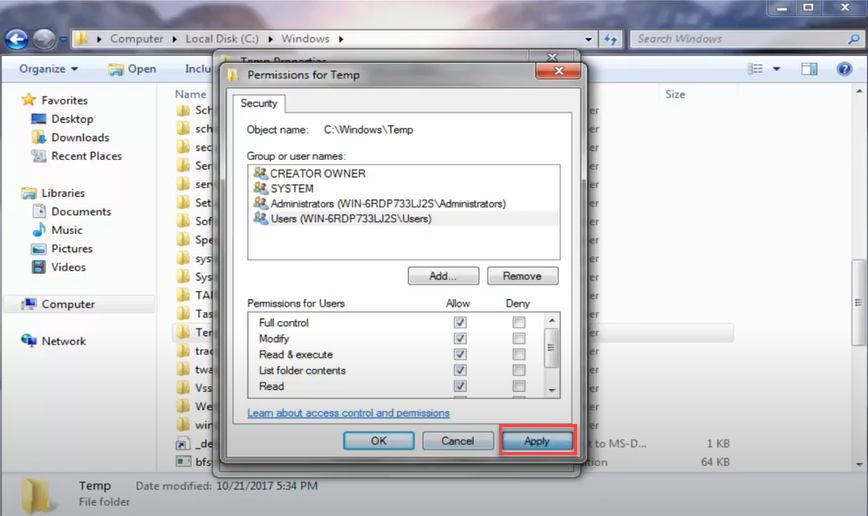
Task: Toggle Allow checkbox for Modify
Action: pos(460,338)
